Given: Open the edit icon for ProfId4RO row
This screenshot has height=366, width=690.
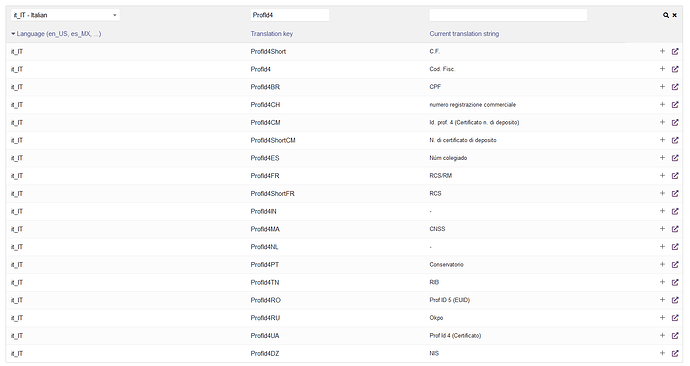Looking at the screenshot, I should [675, 300].
